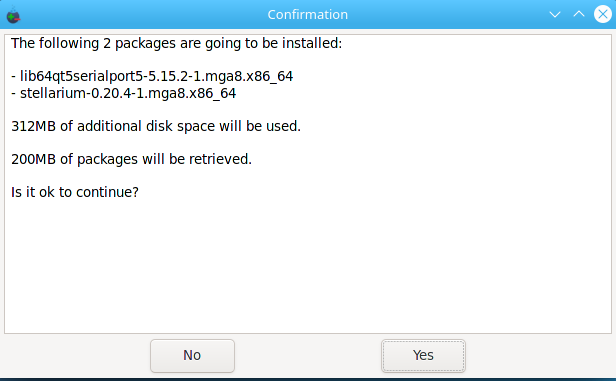The image size is (616, 381).
Task: Click the "Is it ok to continue?" question
Action: 75,192
